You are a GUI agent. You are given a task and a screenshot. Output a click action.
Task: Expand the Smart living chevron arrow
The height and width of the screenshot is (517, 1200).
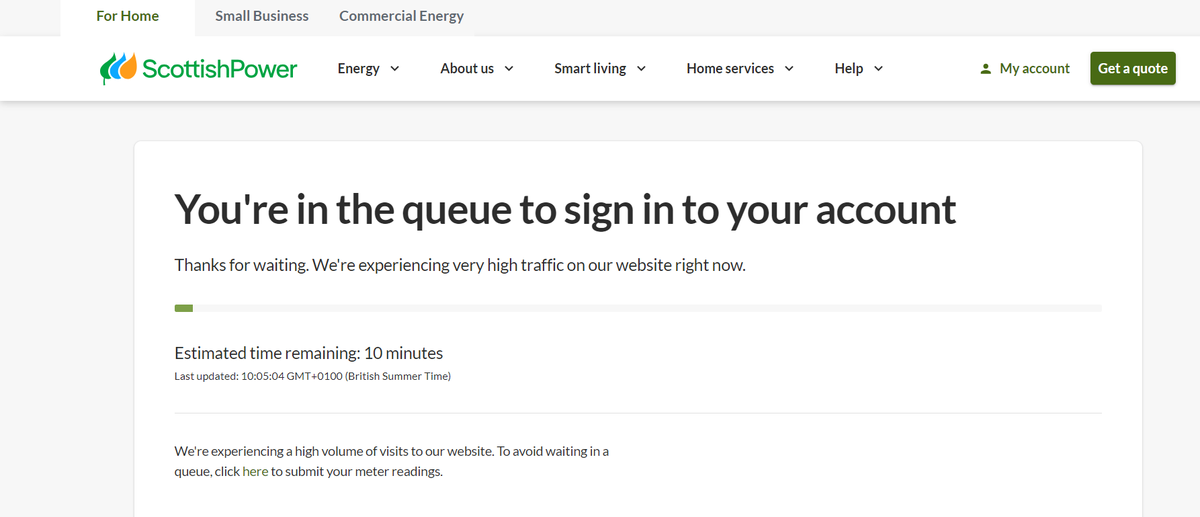(640, 68)
